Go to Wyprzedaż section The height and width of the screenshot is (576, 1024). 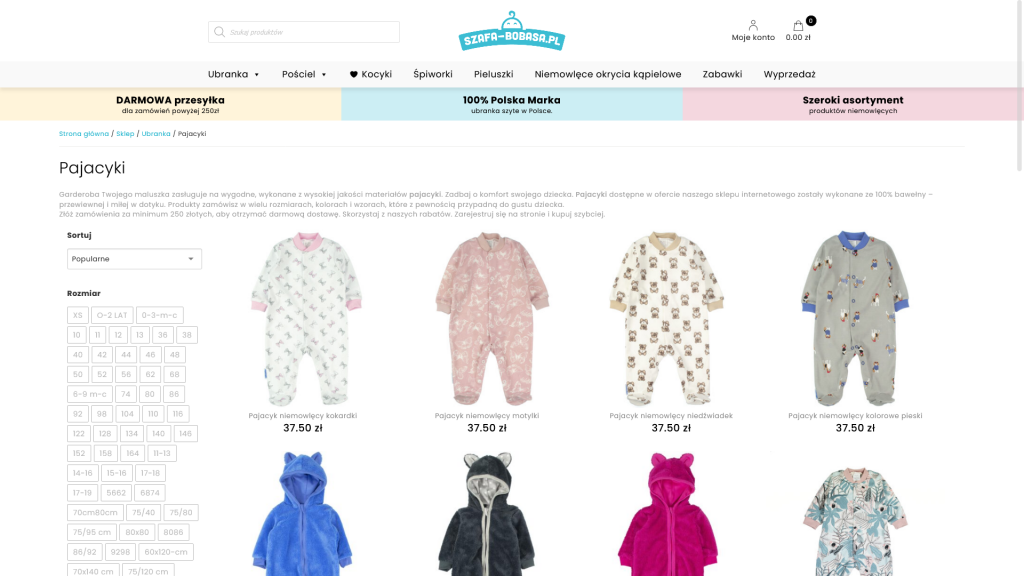pos(789,74)
